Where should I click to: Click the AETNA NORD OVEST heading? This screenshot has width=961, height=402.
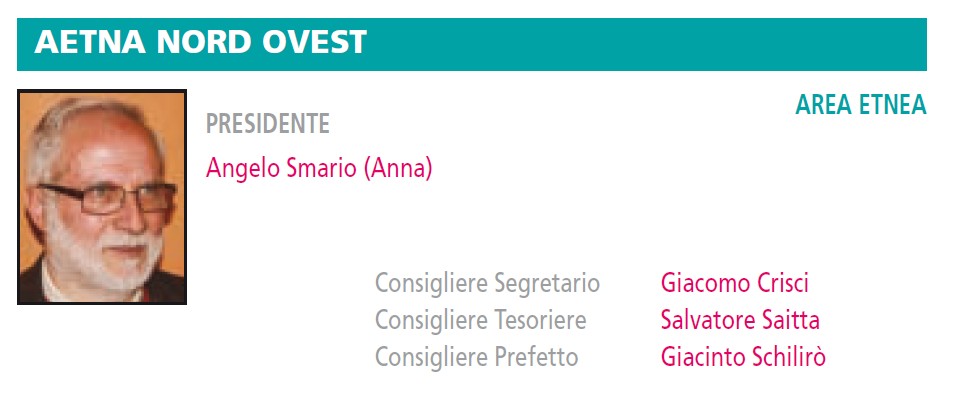pyautogui.click(x=200, y=42)
